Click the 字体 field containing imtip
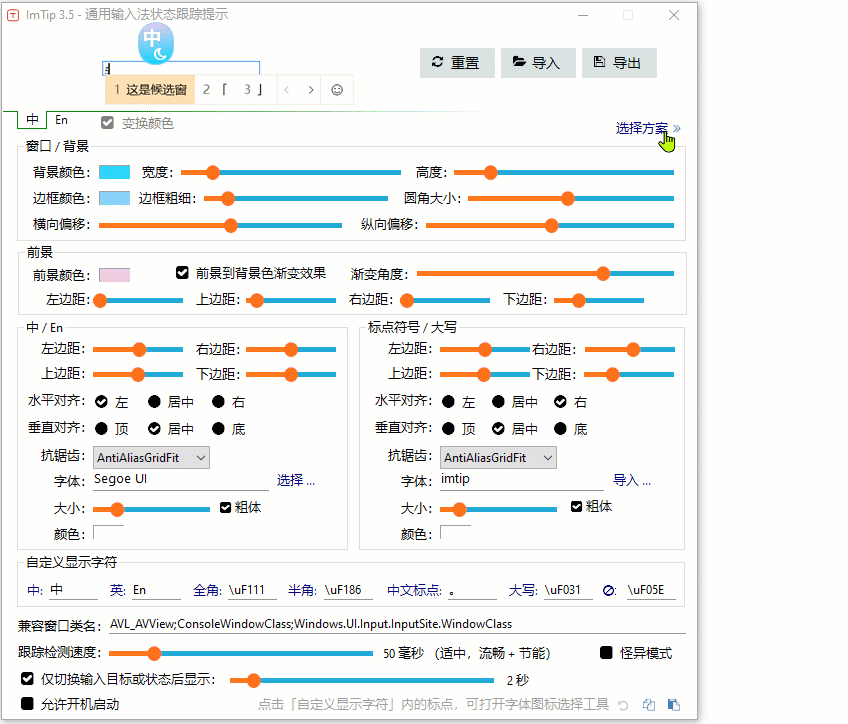 pos(523,480)
